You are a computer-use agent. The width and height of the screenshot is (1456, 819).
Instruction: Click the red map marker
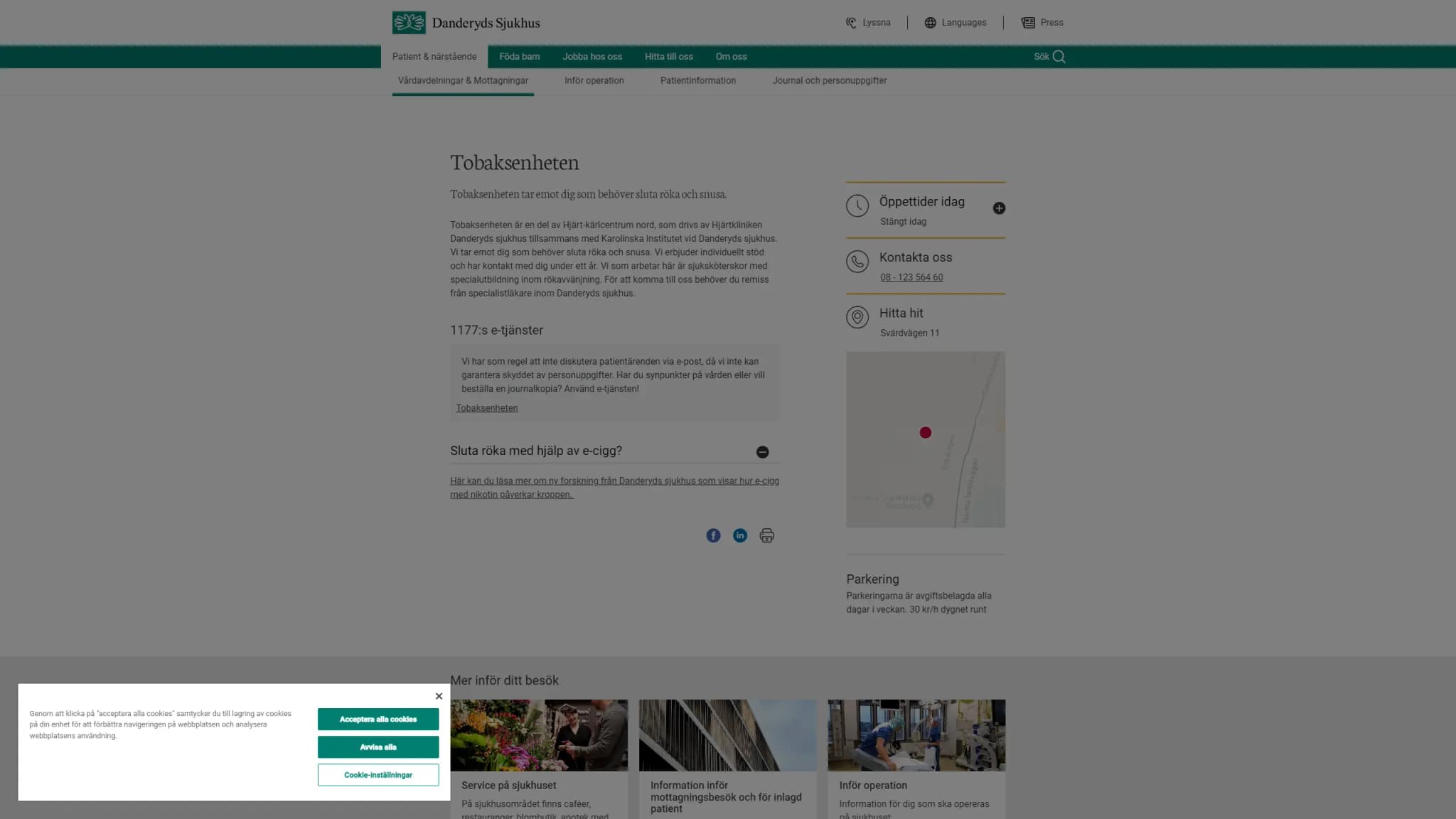point(925,432)
